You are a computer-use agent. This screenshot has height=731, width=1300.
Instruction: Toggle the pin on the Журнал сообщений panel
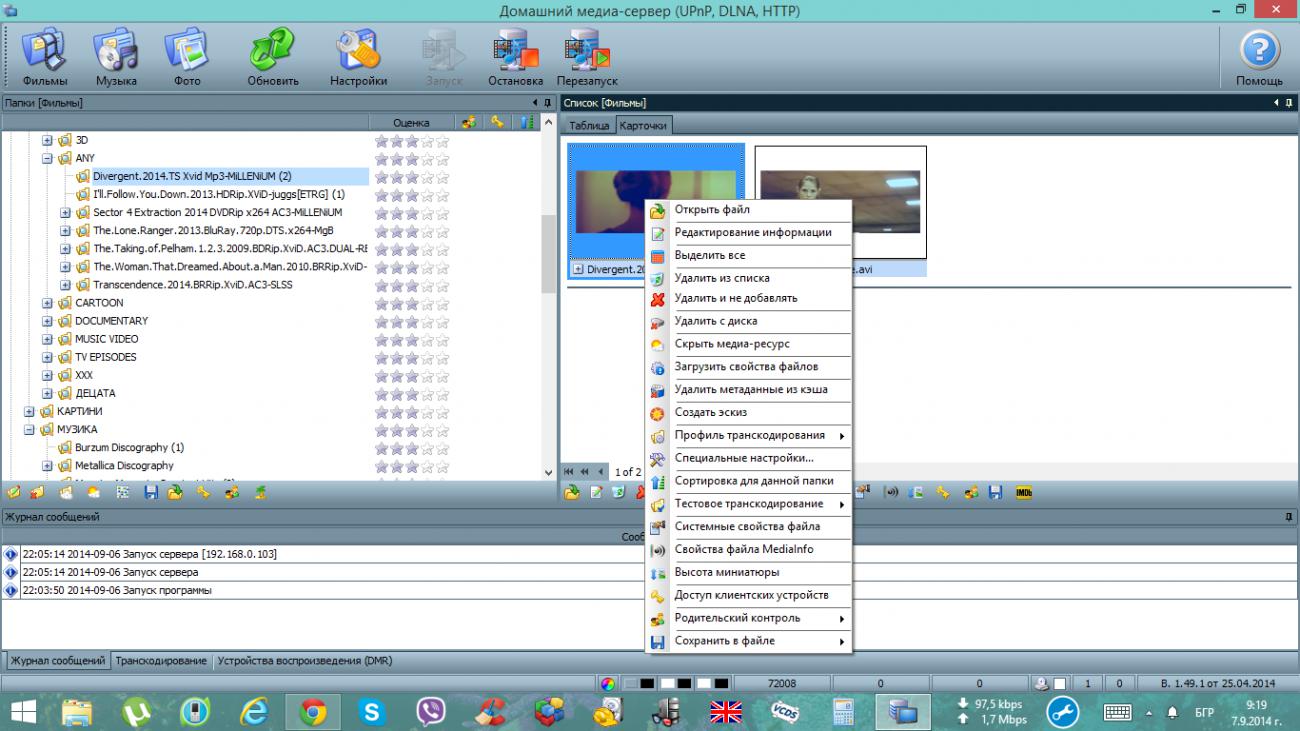point(1289,517)
